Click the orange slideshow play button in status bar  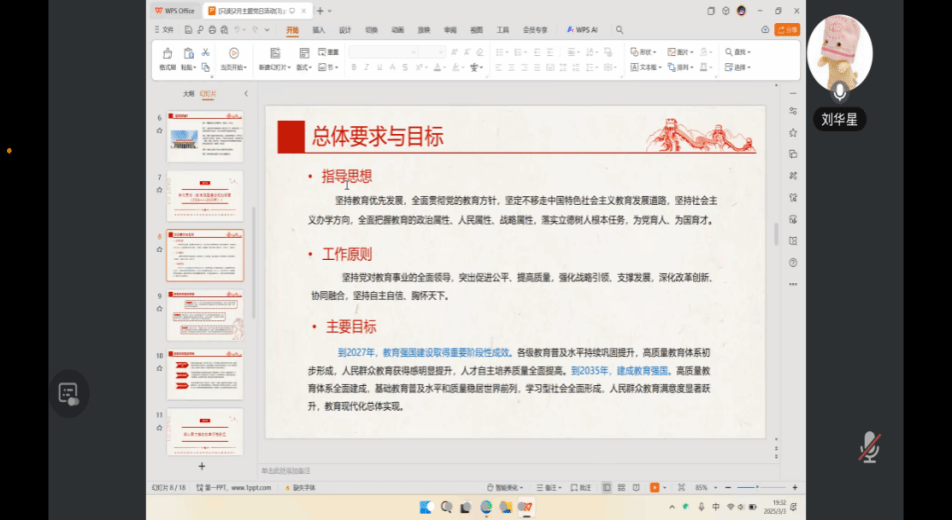653,487
